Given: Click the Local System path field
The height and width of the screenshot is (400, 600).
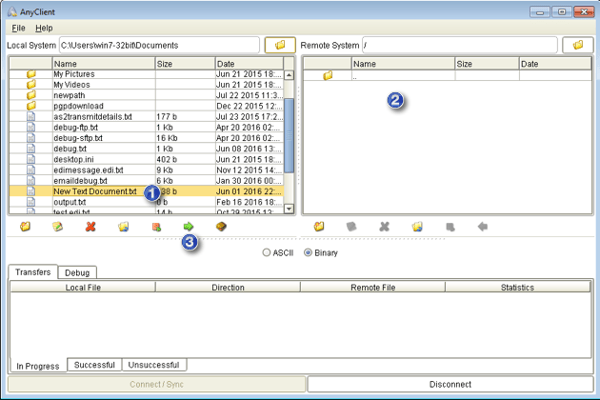Looking at the screenshot, I should pos(160,45).
